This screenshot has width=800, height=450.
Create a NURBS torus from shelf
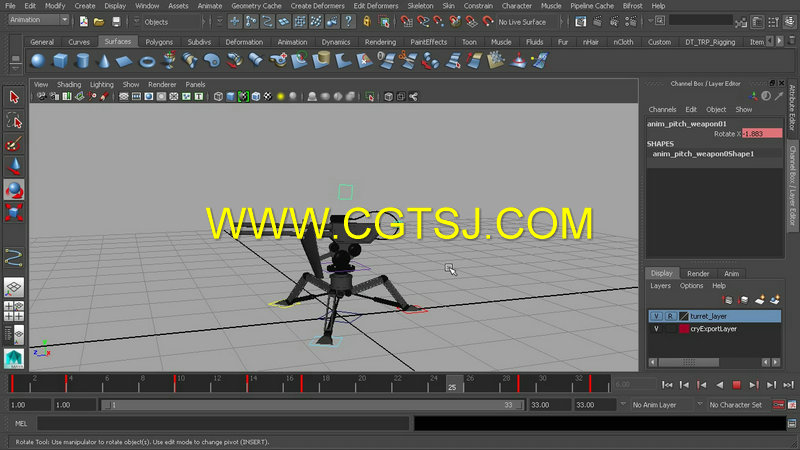click(x=147, y=62)
